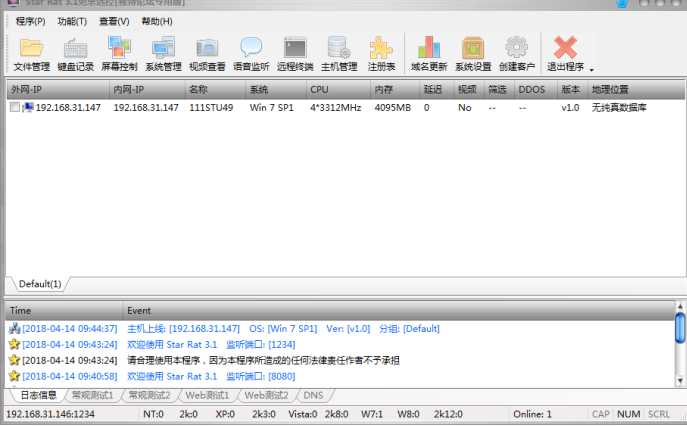Select host name cell 111STU49
This screenshot has width=687, height=426.
[x=211, y=107]
